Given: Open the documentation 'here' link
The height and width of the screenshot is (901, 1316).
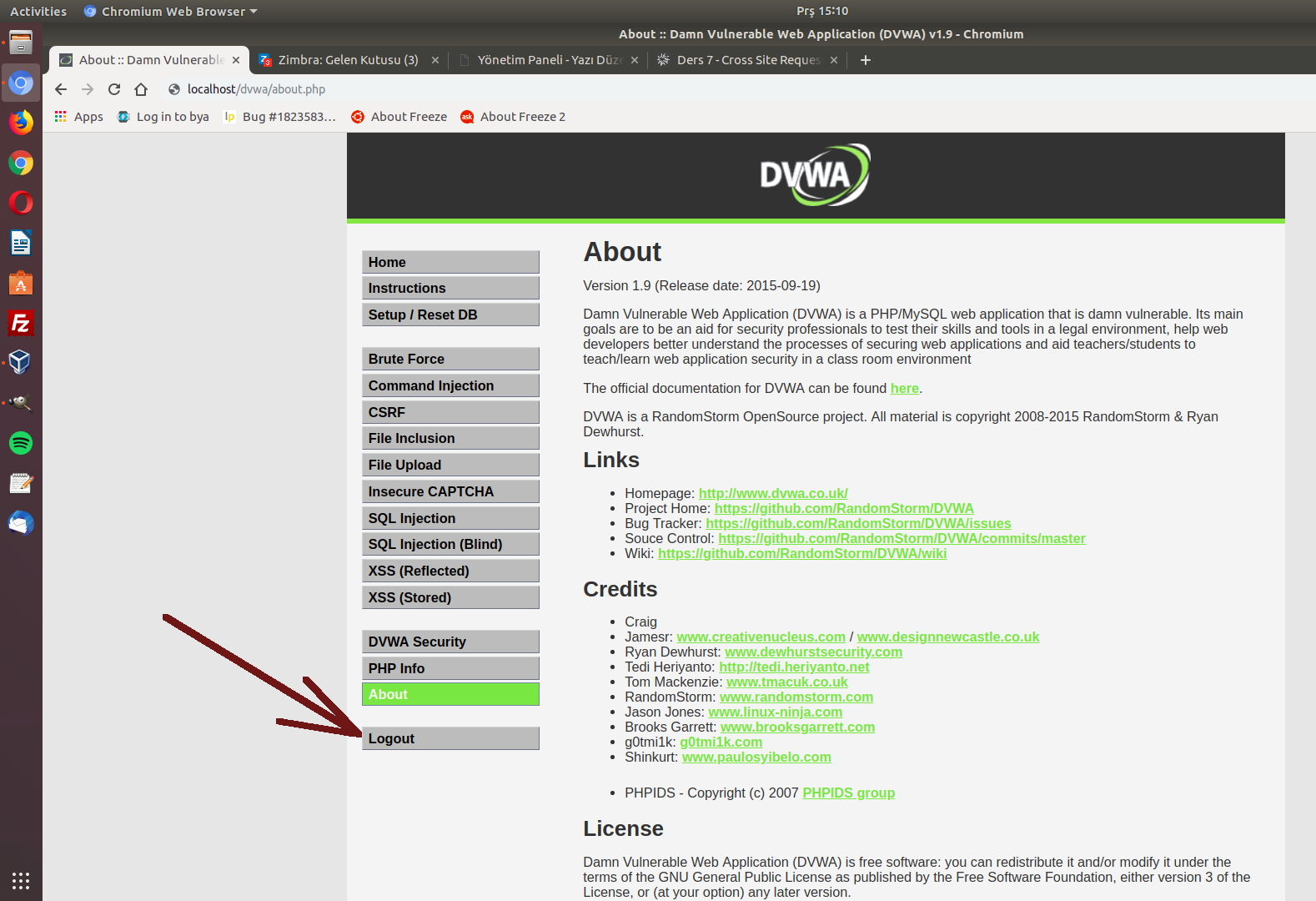Looking at the screenshot, I should (904, 388).
